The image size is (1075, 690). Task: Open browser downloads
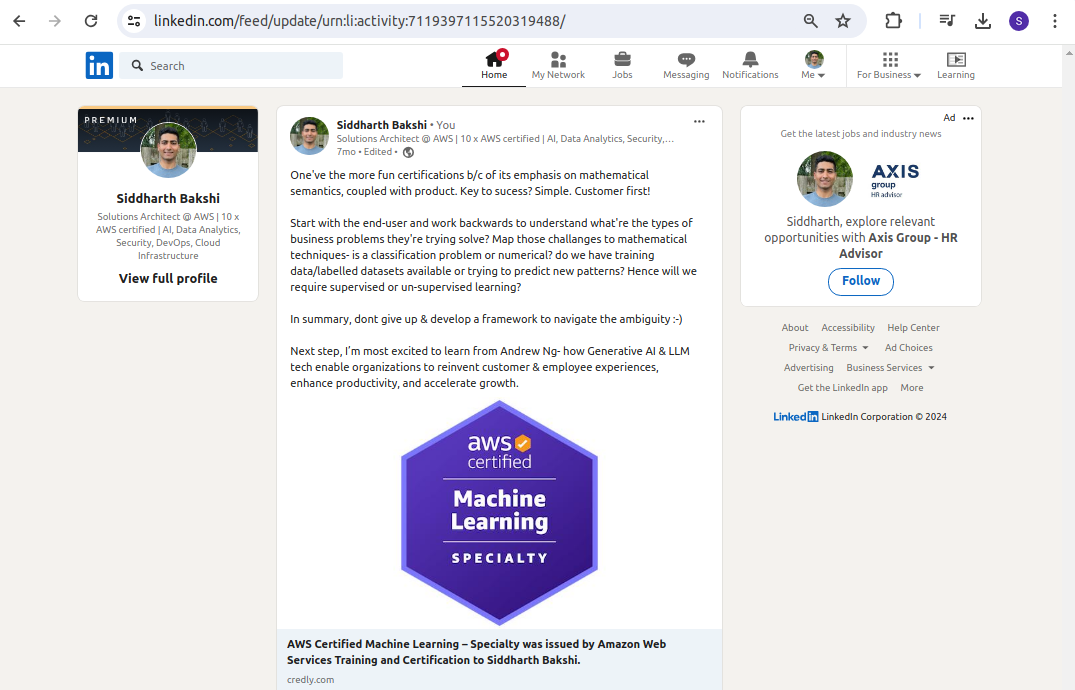click(x=982, y=21)
